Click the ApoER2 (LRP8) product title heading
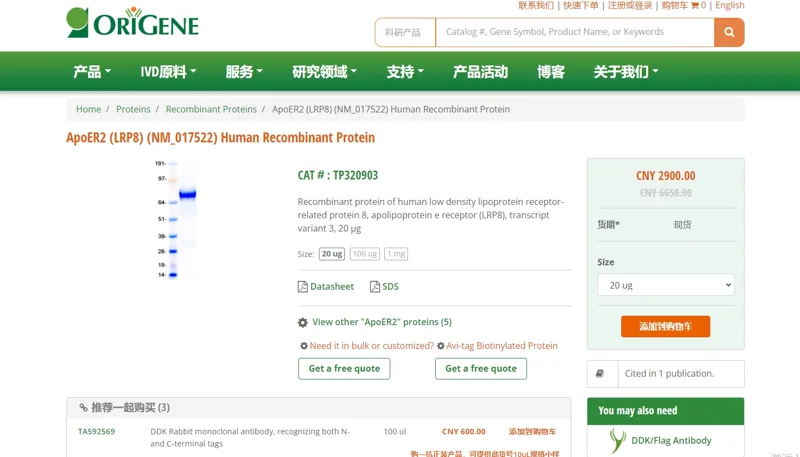The height and width of the screenshot is (457, 800). coord(220,138)
